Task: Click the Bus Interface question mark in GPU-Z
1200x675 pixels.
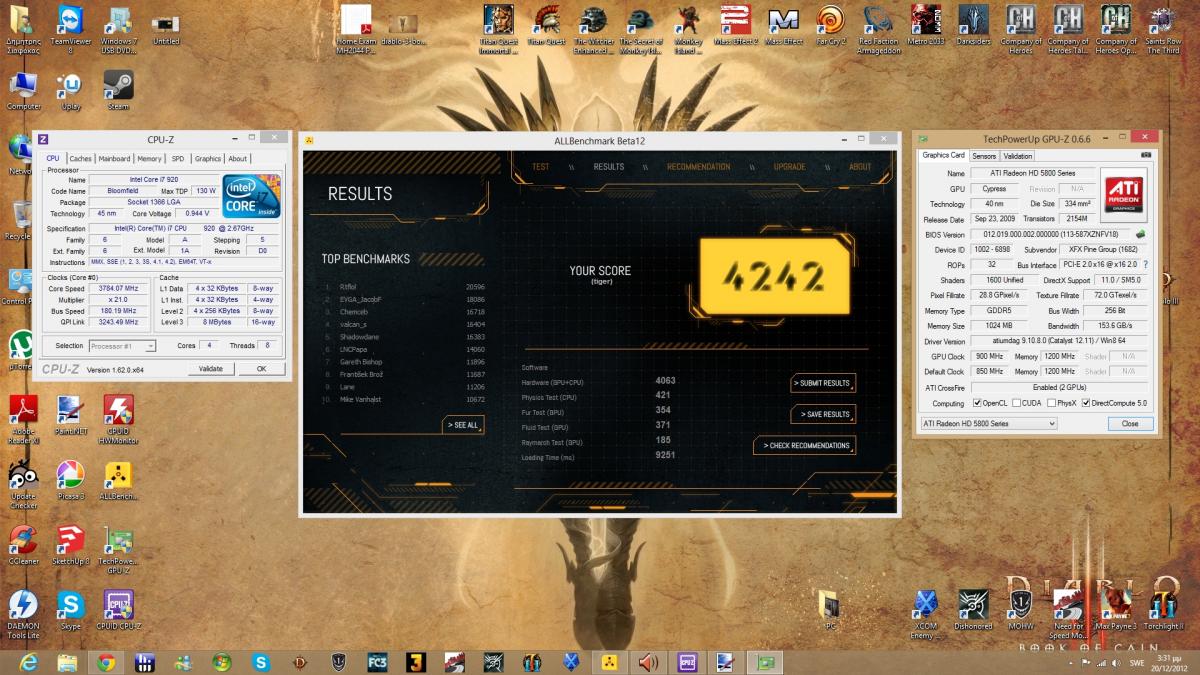Action: (1145, 265)
